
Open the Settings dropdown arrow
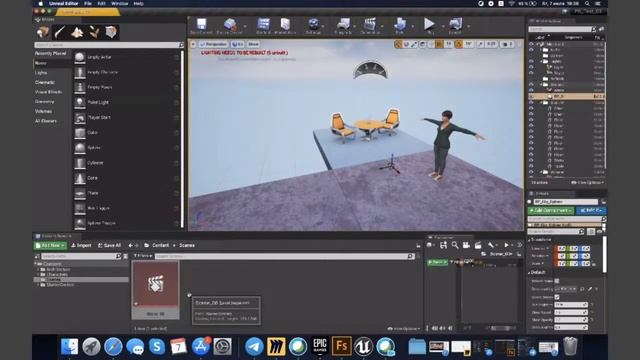[323, 26]
